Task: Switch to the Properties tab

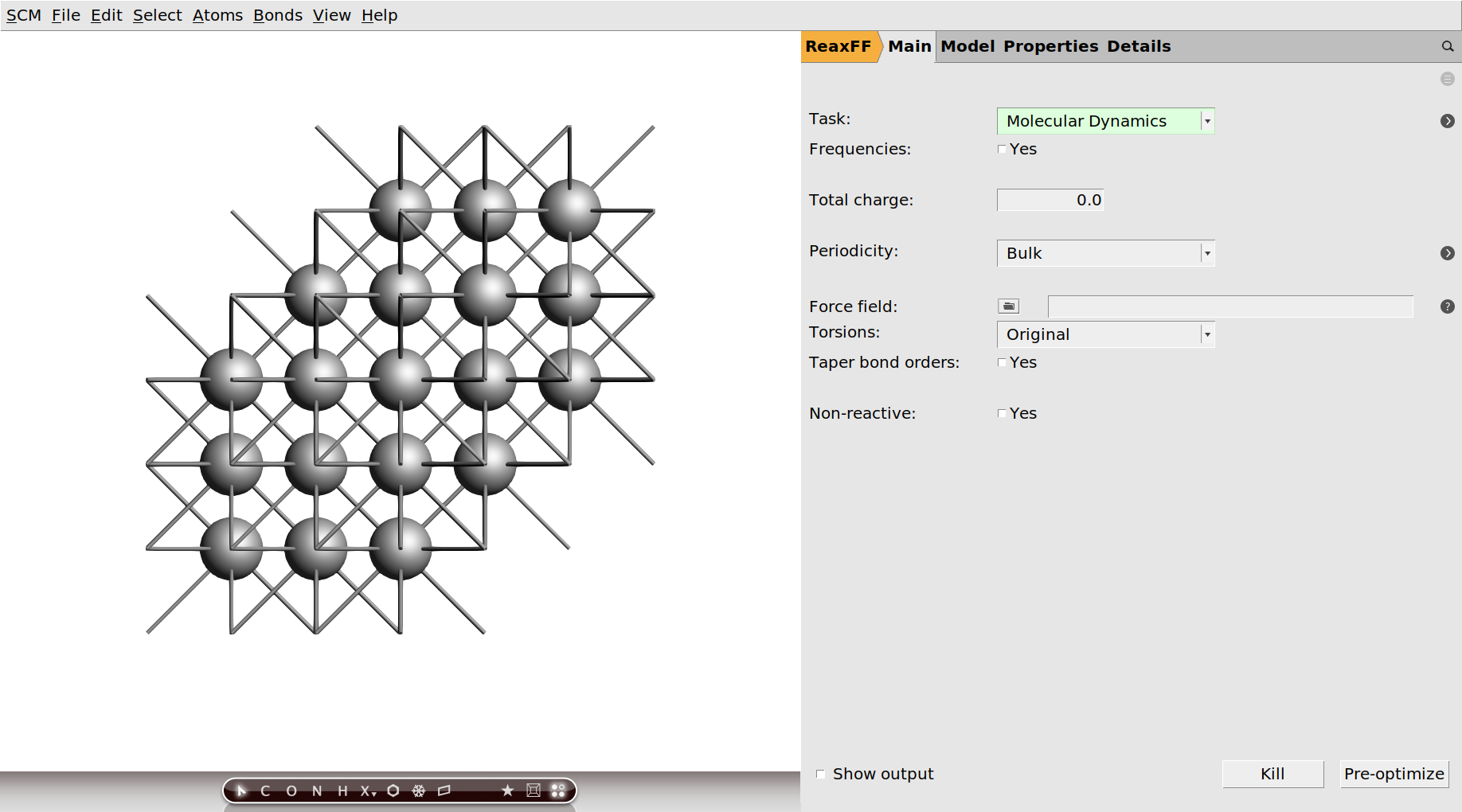Action: (1051, 46)
